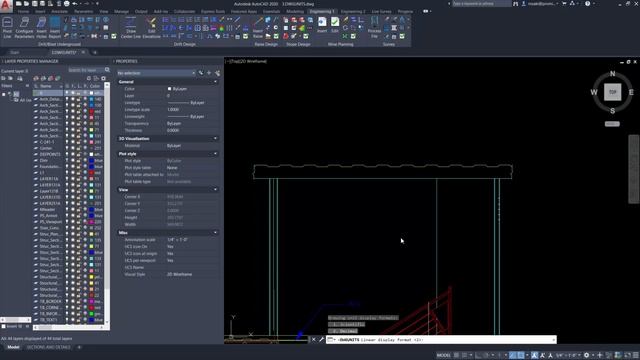This screenshot has height=360, width=640.
Task: Click the Insert Holes ribbon tool
Action: coord(42,28)
